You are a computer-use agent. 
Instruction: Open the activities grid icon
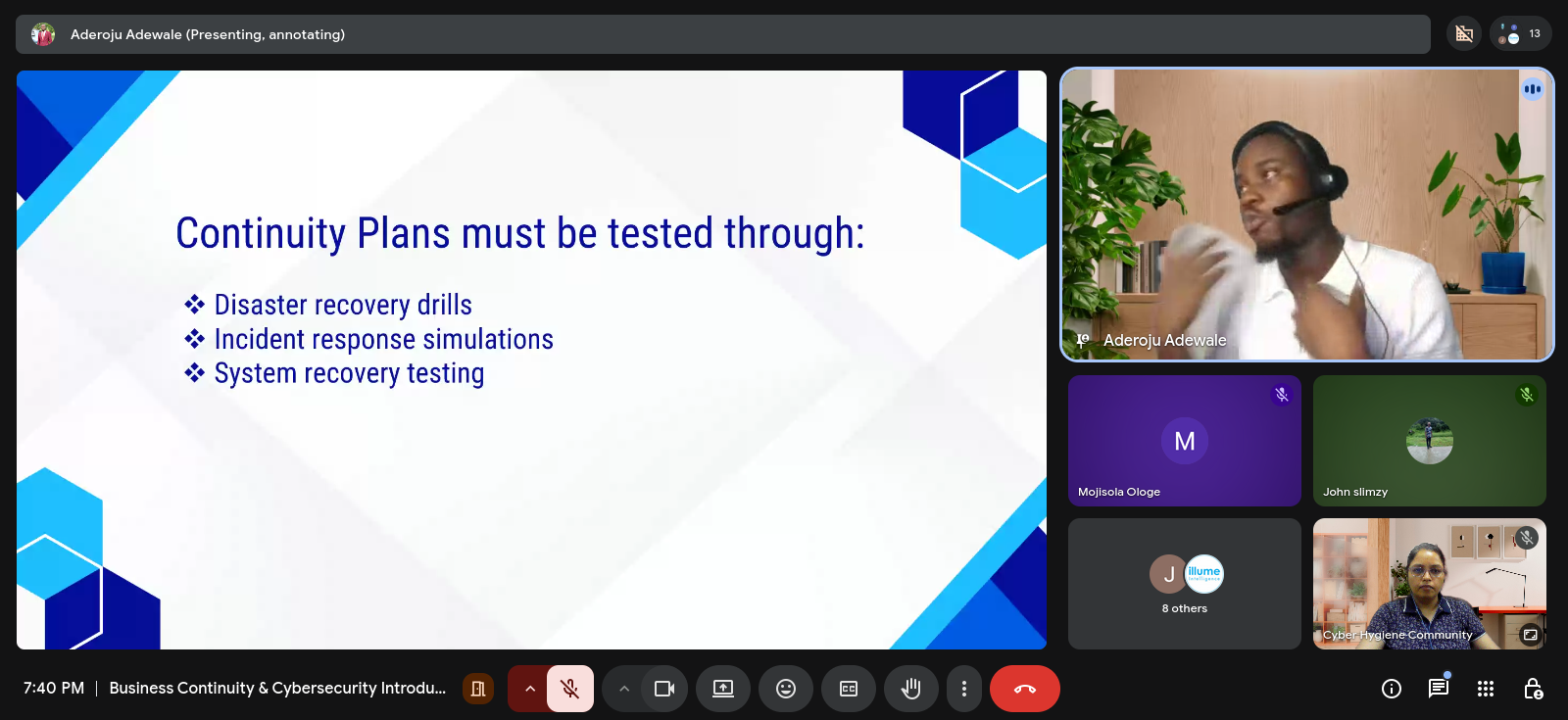pyautogui.click(x=1486, y=689)
